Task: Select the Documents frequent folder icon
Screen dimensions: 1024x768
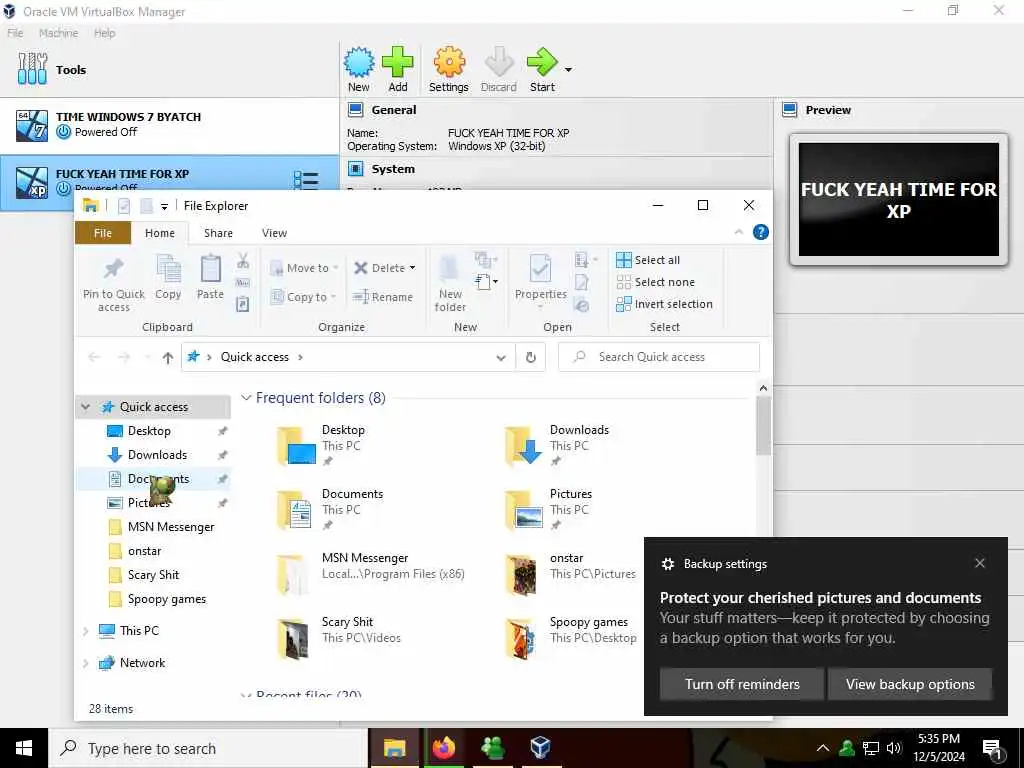Action: [x=295, y=509]
